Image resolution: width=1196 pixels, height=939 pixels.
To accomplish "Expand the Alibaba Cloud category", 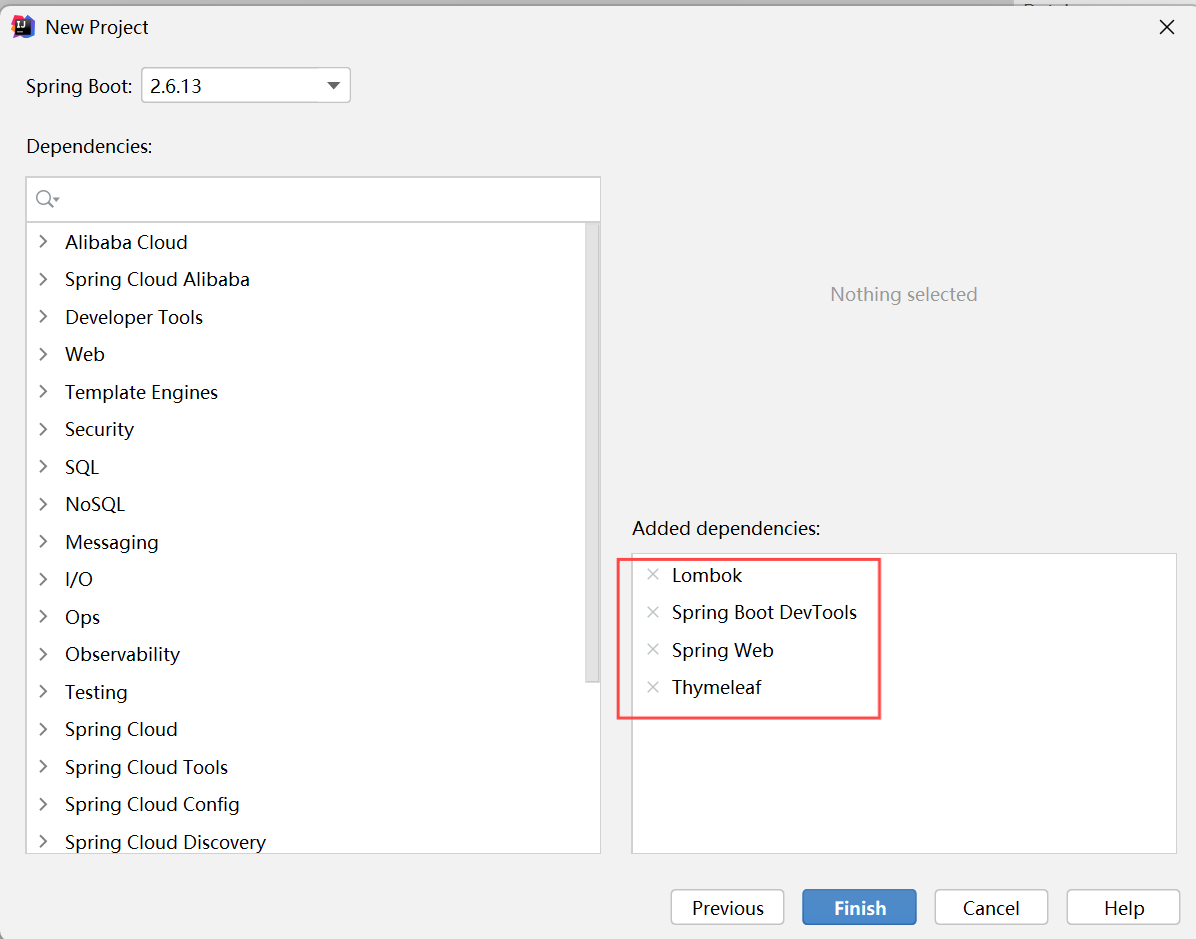I will (x=43, y=242).
